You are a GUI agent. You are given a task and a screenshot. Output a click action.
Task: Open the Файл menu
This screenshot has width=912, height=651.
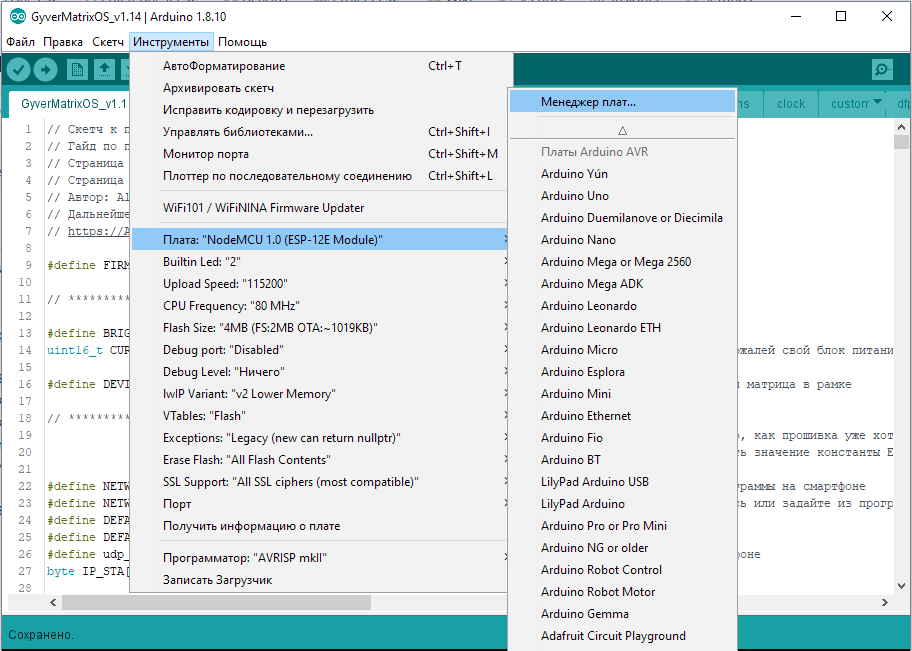[20, 42]
